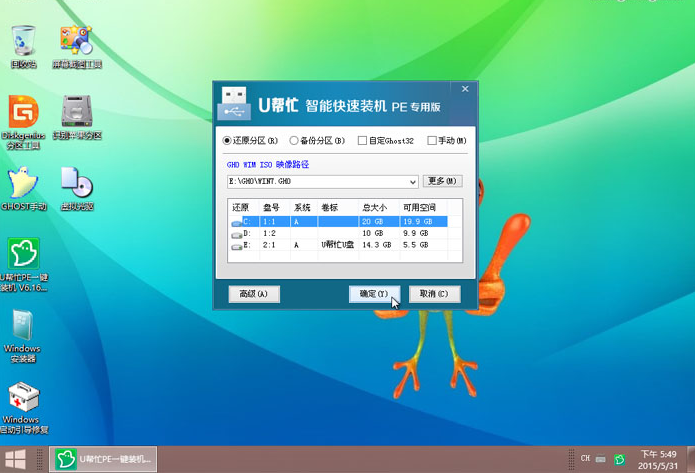Expand the image path dropdown arrow
The width and height of the screenshot is (695, 473).
pyautogui.click(x=413, y=182)
